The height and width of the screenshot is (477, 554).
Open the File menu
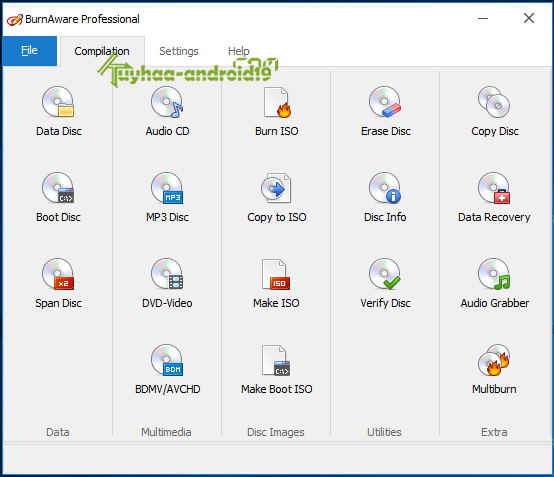point(29,51)
